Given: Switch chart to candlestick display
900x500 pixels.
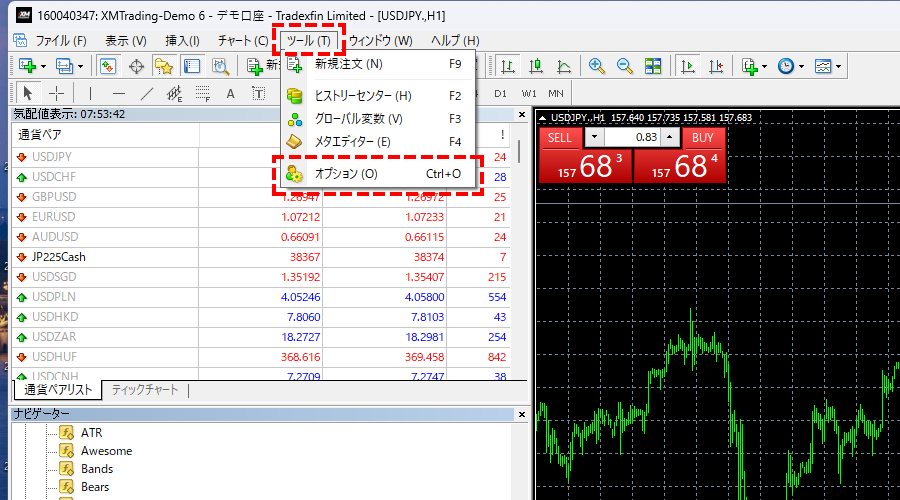Looking at the screenshot, I should 537,66.
